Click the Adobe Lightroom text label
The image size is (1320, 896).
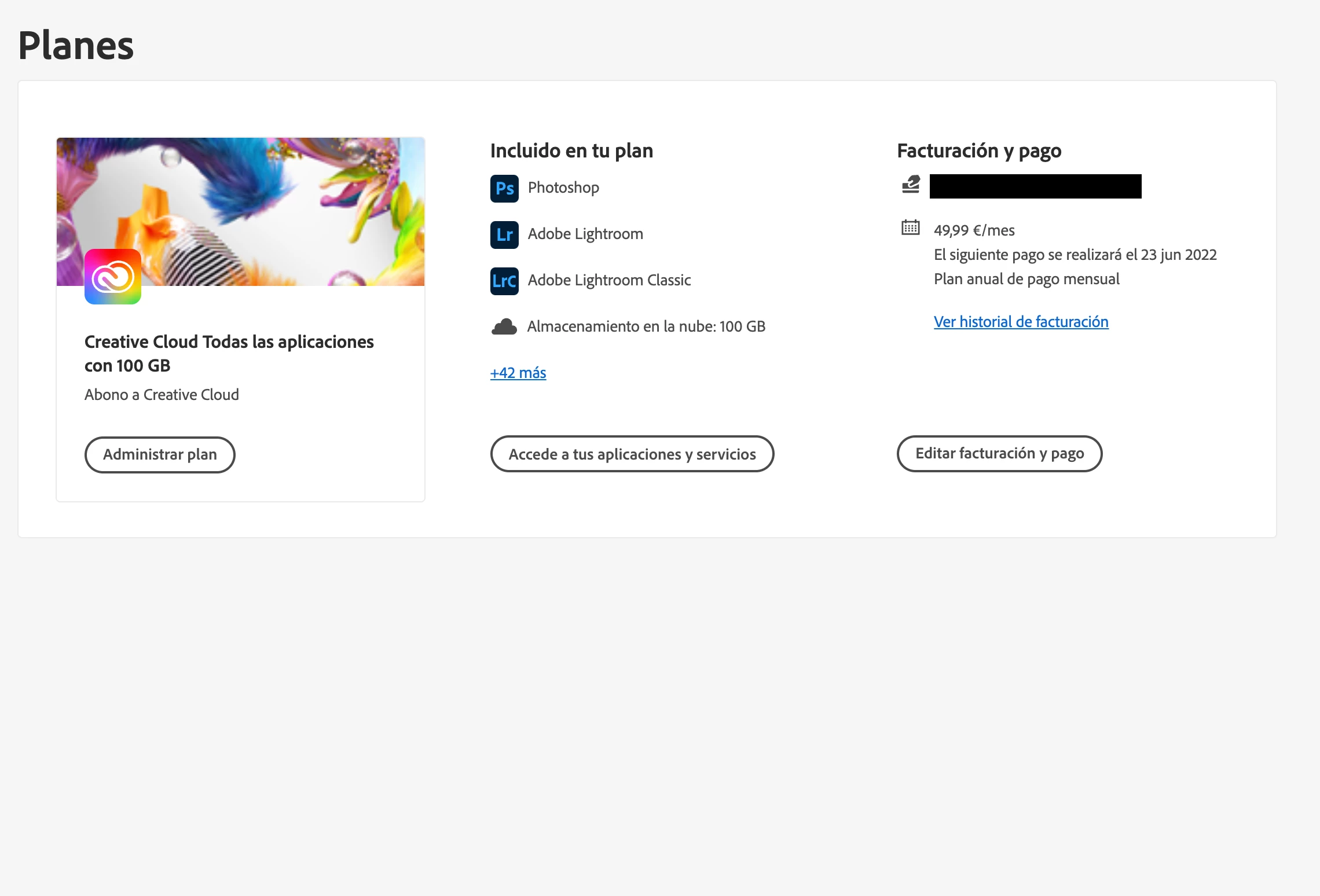pyautogui.click(x=585, y=234)
